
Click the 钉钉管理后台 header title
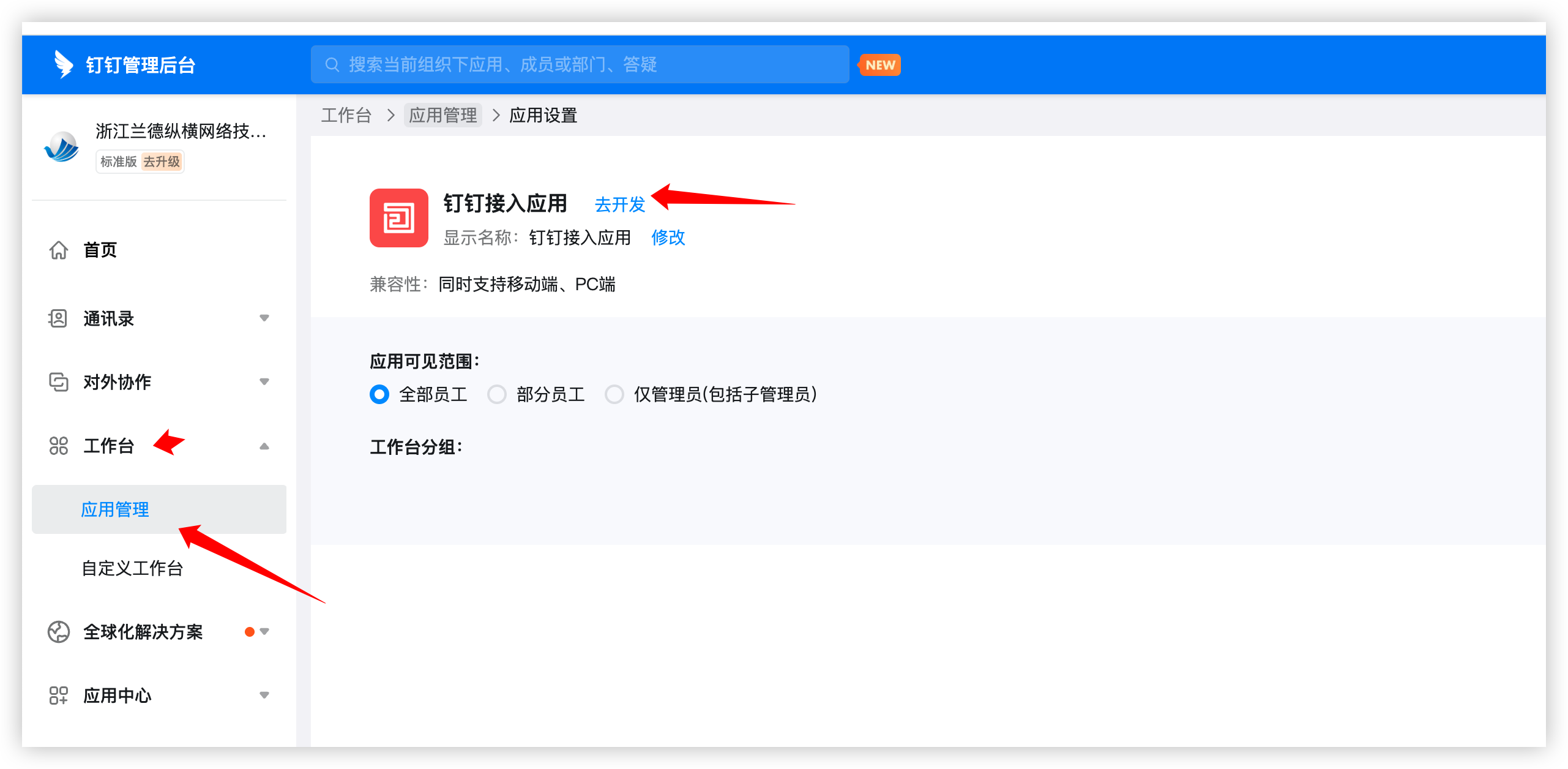(x=141, y=65)
